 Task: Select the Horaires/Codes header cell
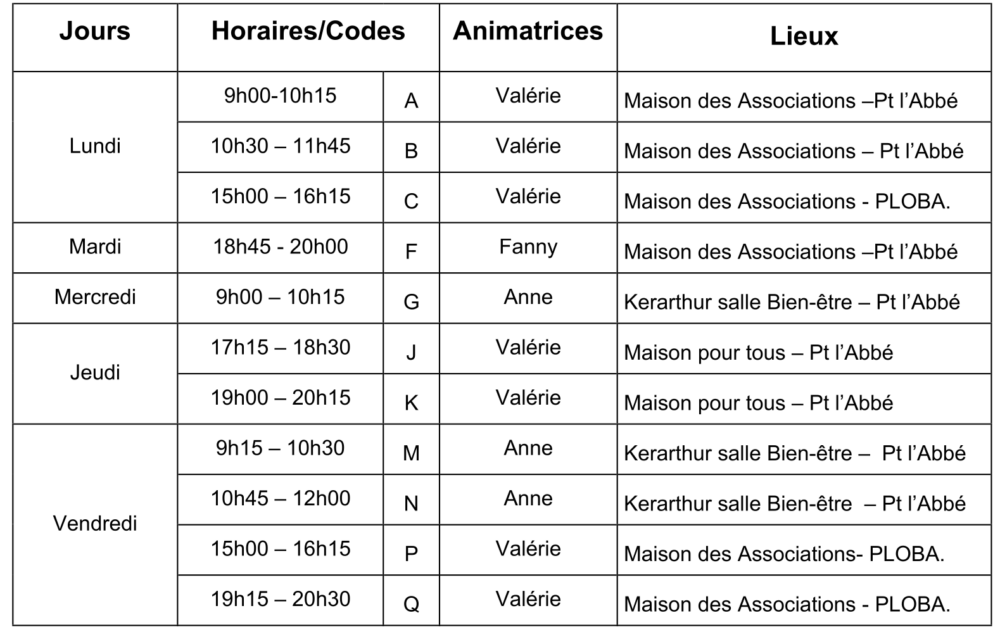308,37
